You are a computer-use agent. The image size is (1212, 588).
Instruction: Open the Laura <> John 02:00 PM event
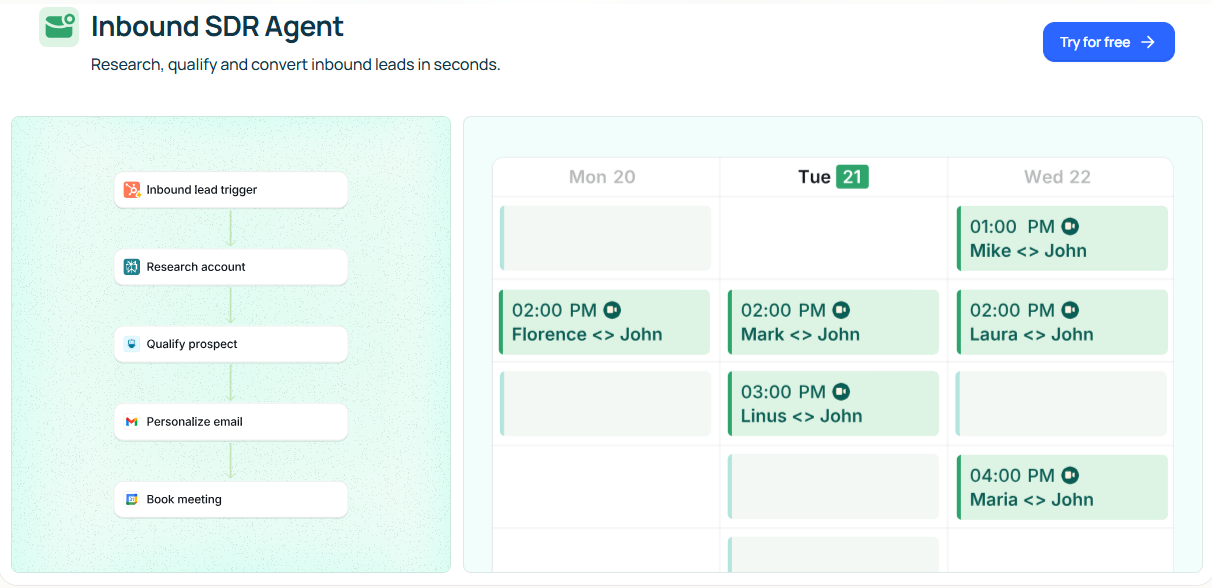click(1062, 322)
